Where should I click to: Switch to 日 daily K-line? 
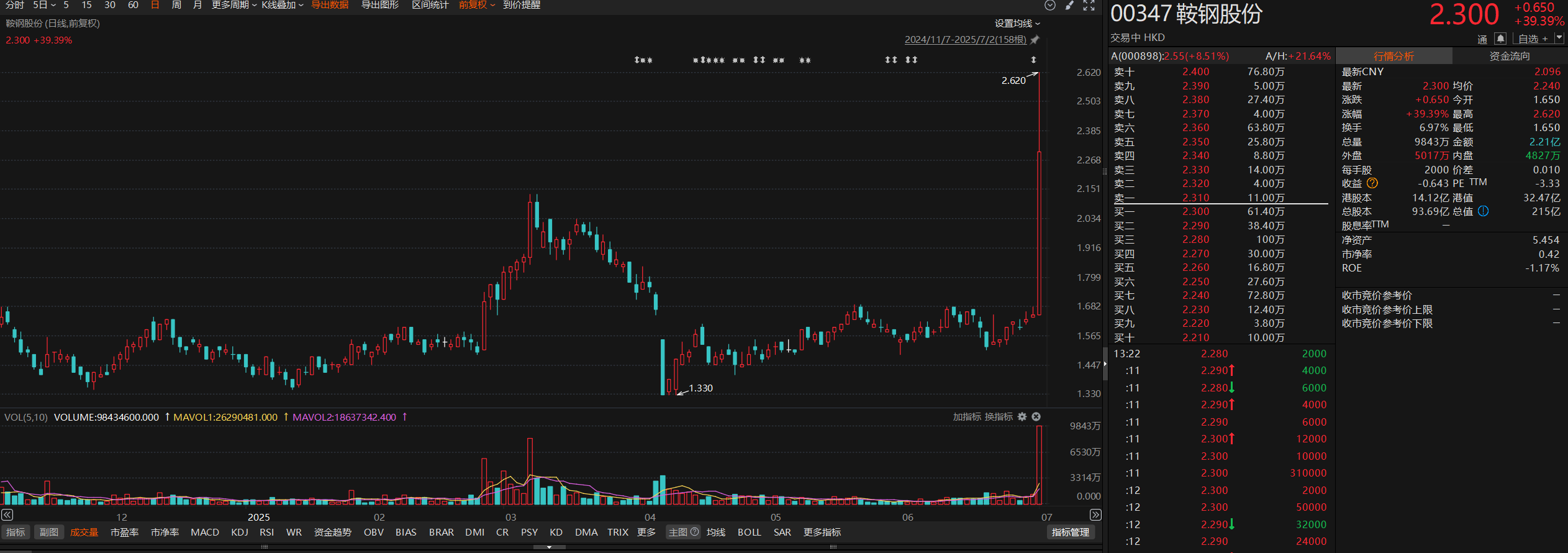[x=155, y=5]
